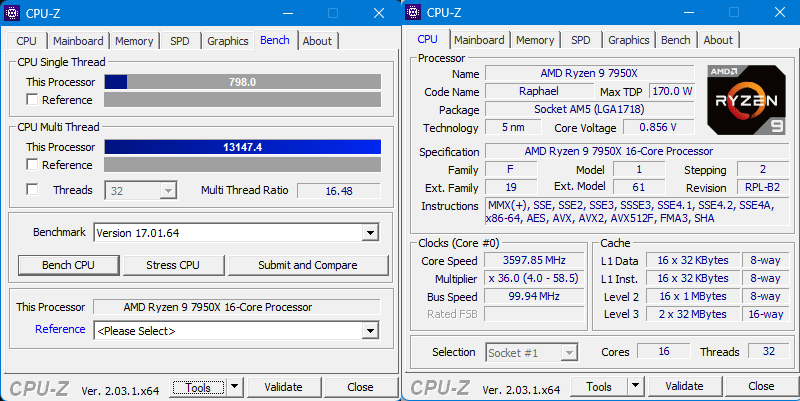Click the Code Name value Raphael
The height and width of the screenshot is (401, 800).
(x=539, y=91)
